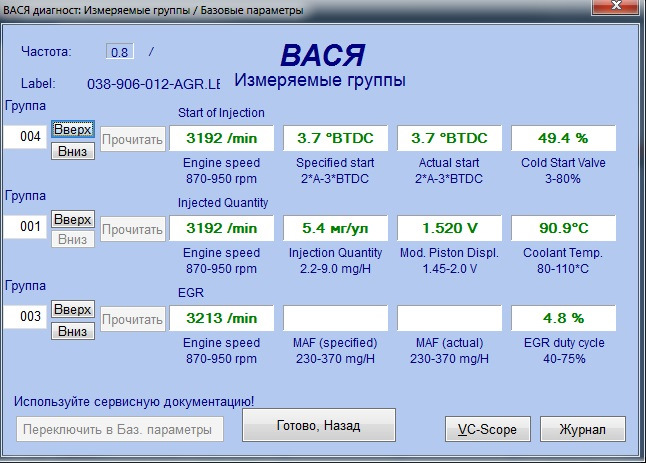Click Прочитать button in Injected Quantity row
The width and height of the screenshot is (646, 463).
click(133, 229)
